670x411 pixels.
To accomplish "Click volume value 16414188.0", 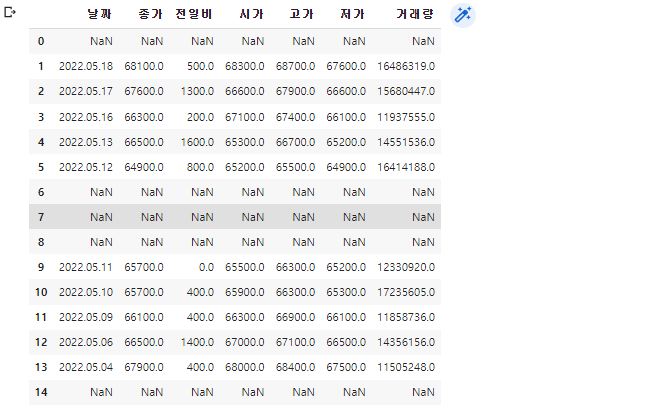I will [406, 167].
